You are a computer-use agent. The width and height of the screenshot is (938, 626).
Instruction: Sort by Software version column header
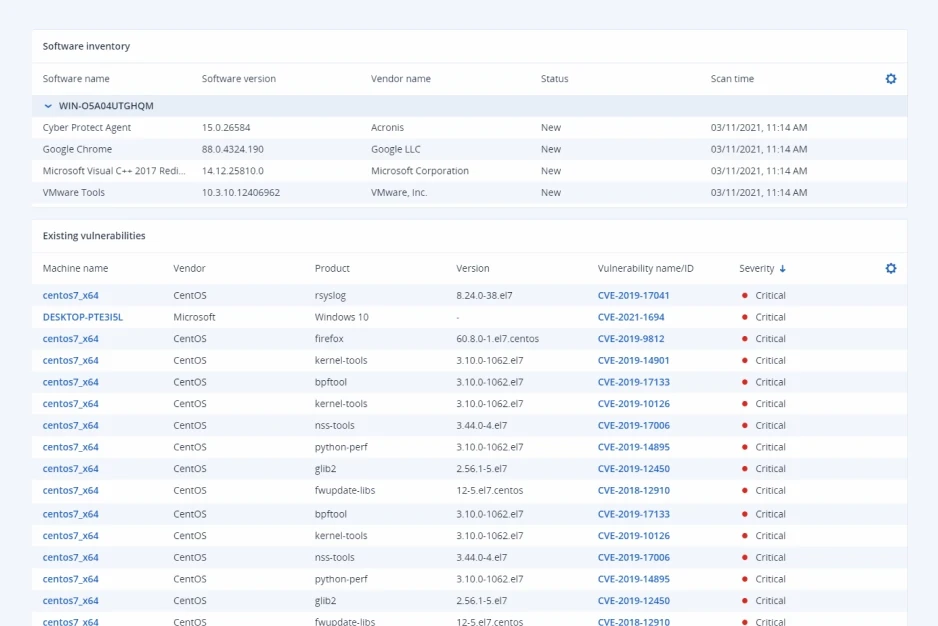239,78
